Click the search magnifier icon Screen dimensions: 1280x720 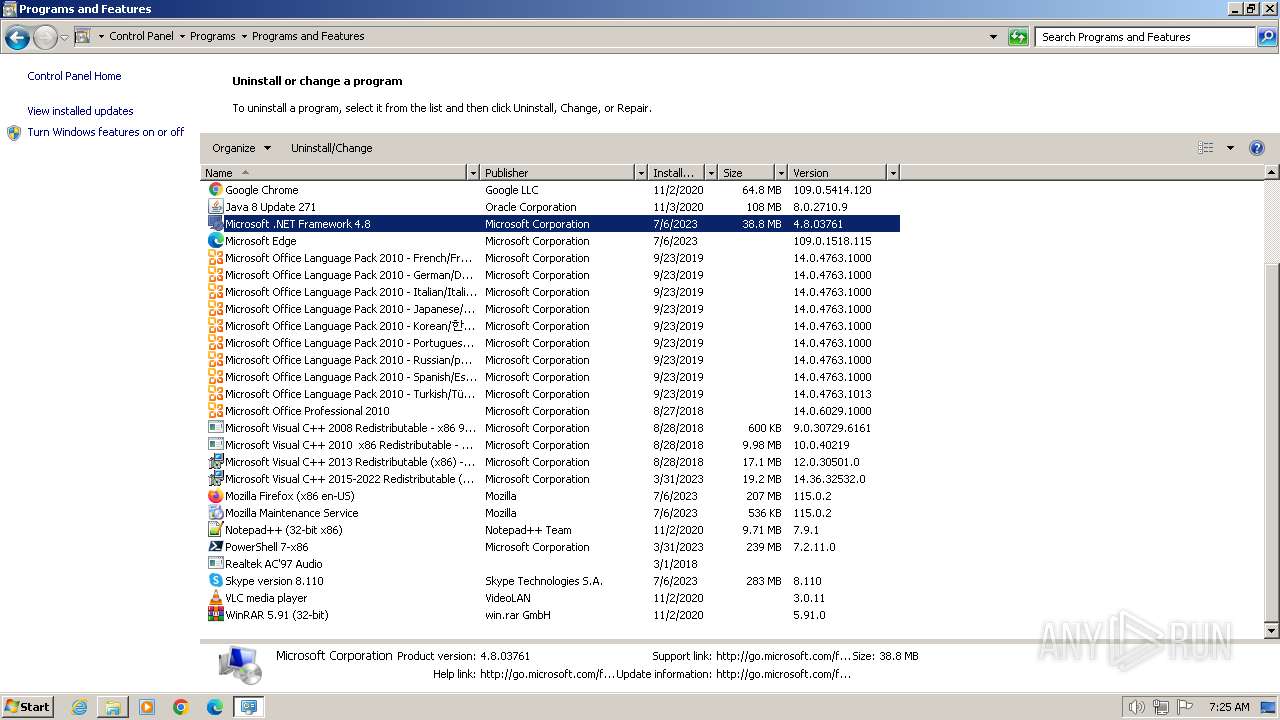click(x=1267, y=37)
